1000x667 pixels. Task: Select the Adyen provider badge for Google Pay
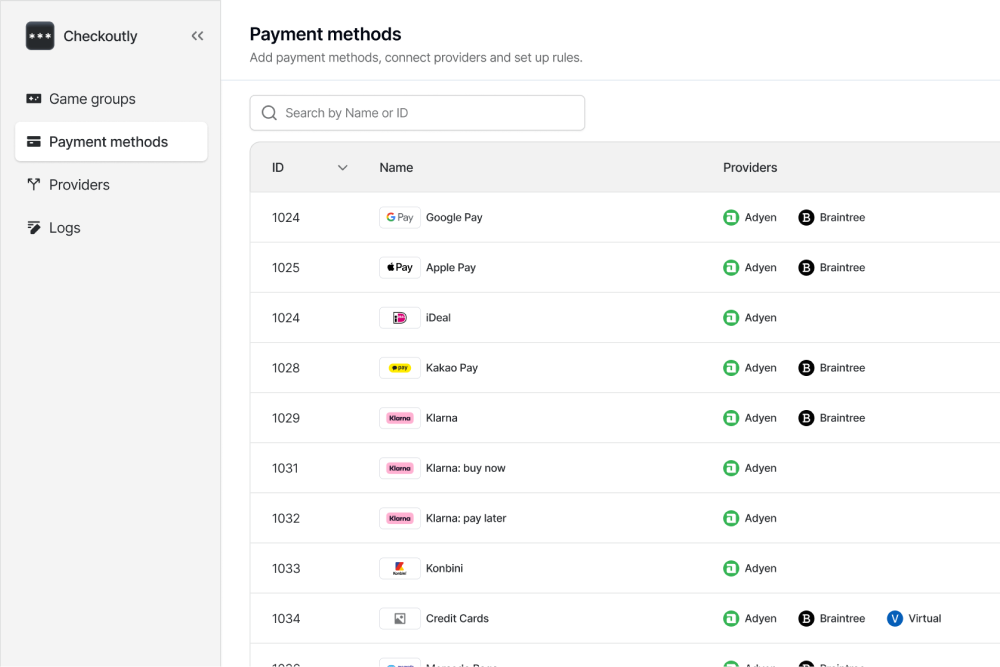(x=750, y=217)
